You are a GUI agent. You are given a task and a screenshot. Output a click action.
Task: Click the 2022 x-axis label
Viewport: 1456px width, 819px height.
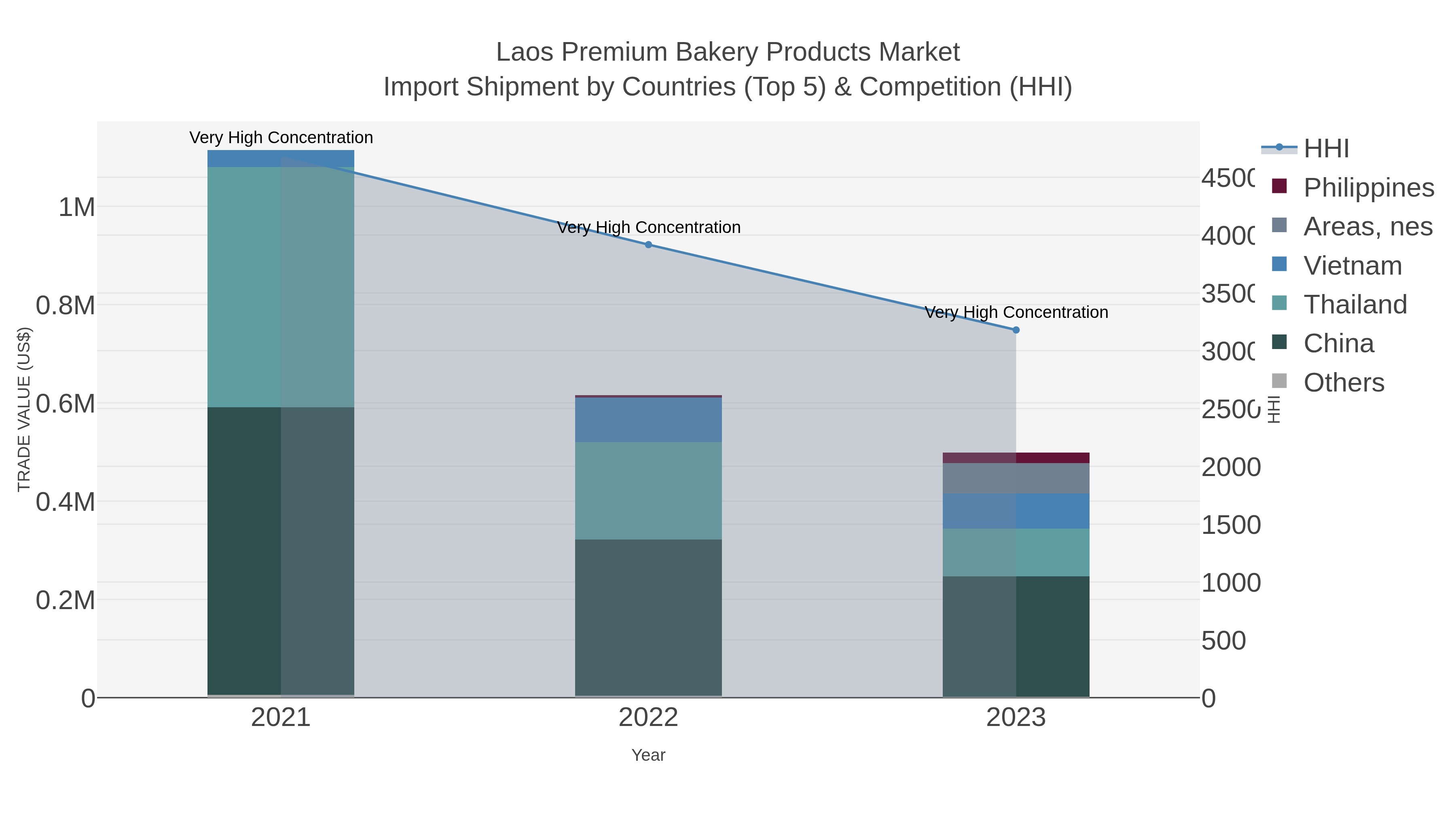(648, 718)
